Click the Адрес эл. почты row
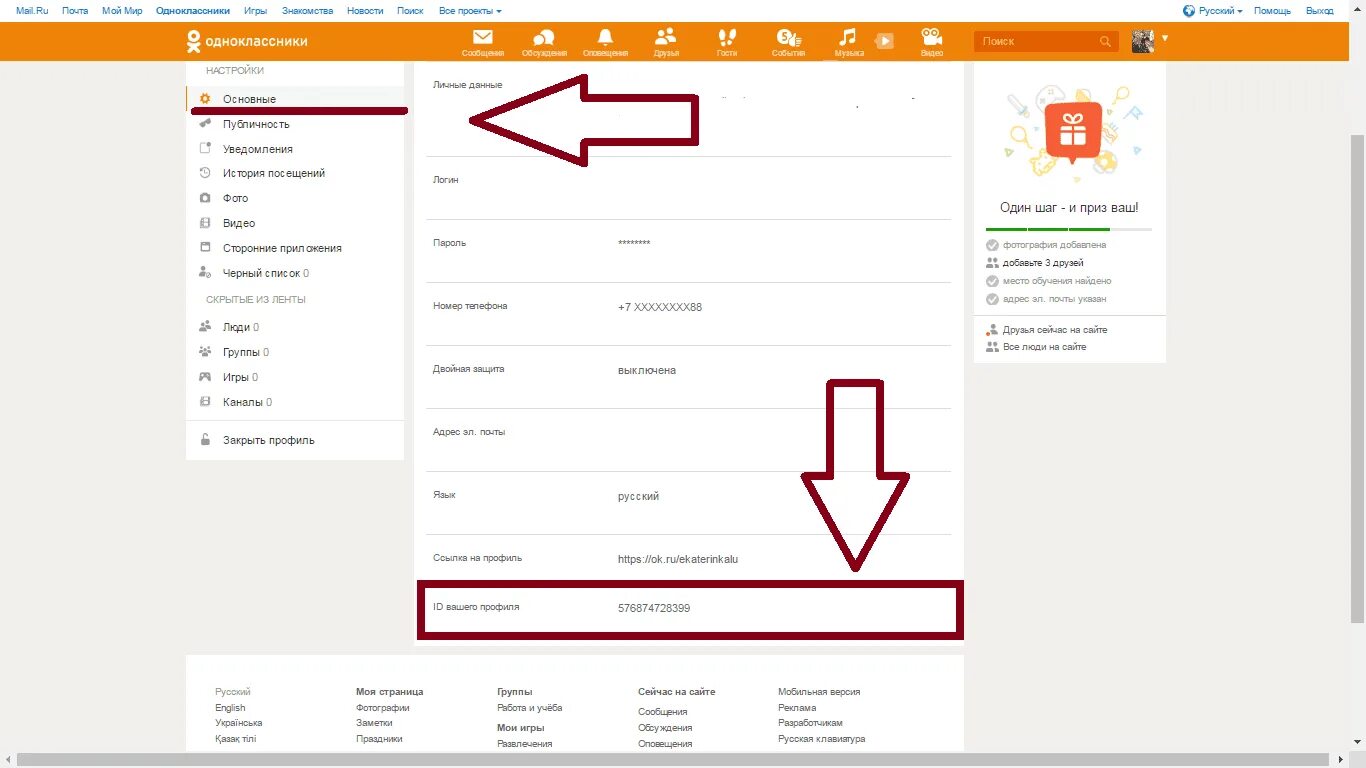 [x=689, y=440]
